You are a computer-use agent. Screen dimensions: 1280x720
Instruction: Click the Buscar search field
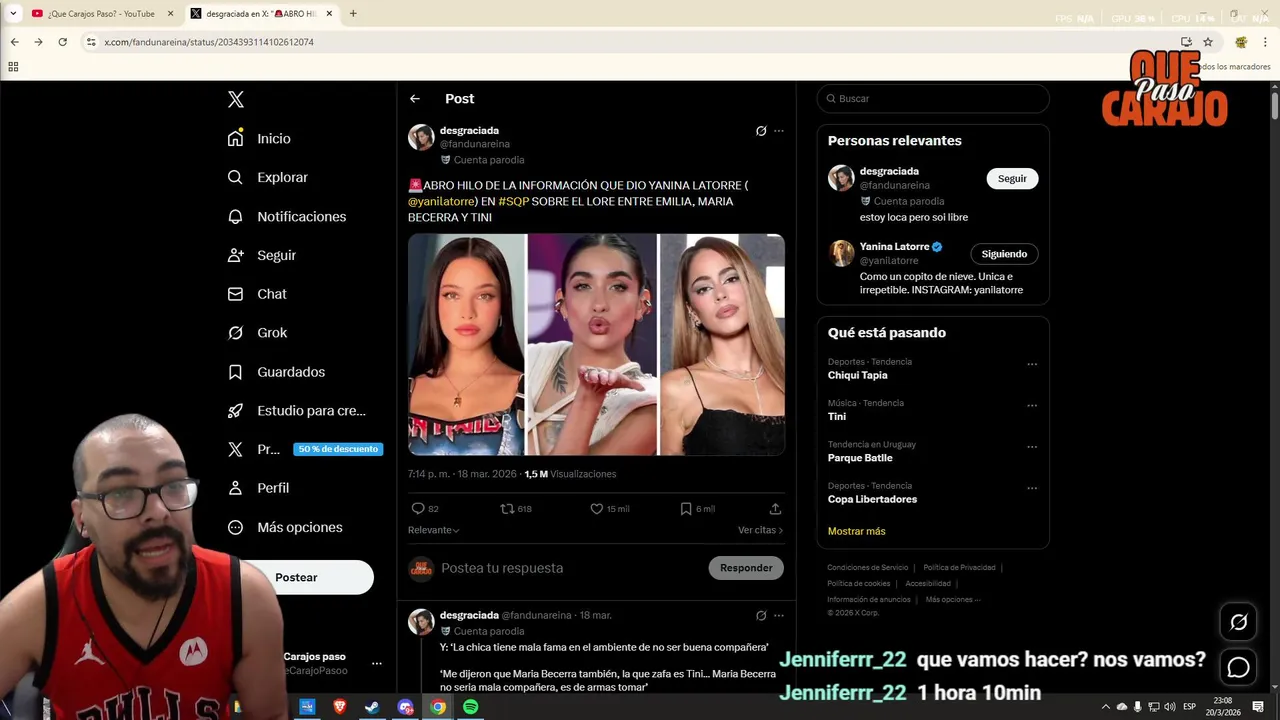933,99
